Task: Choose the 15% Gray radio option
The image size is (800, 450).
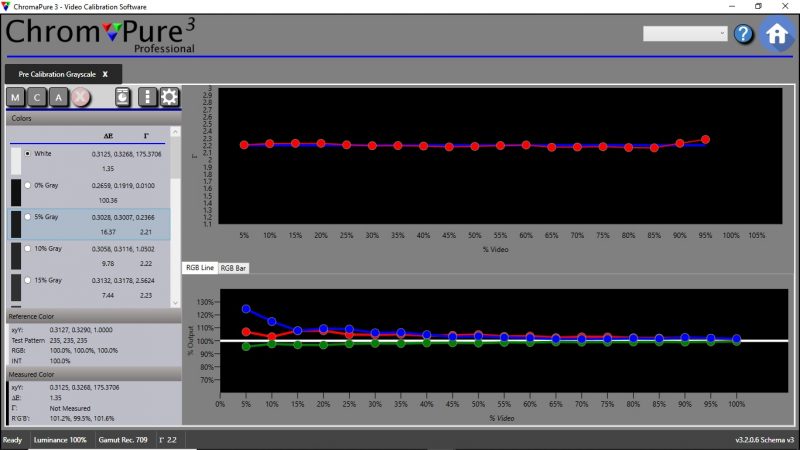Action: (x=27, y=279)
